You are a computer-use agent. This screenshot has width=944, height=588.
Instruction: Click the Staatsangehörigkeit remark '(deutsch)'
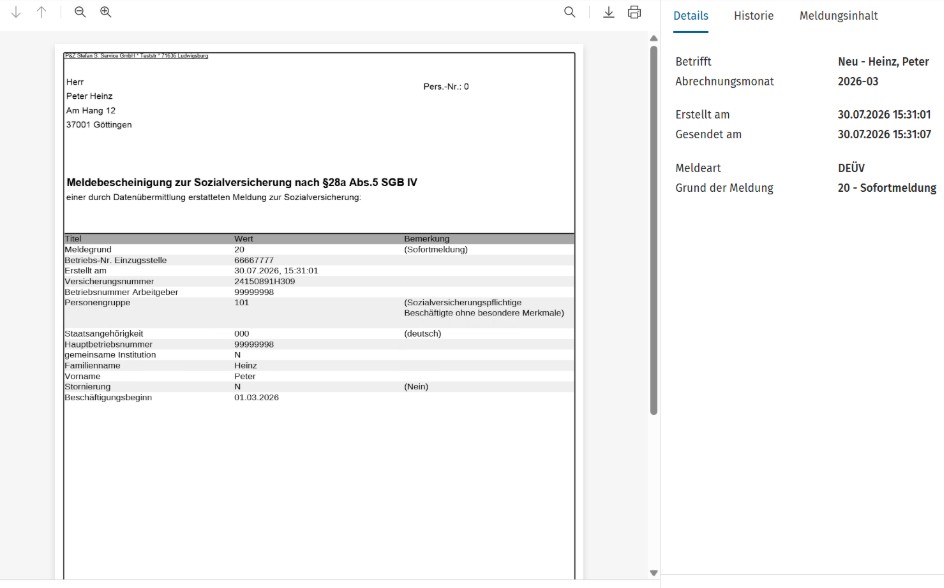[x=423, y=333]
